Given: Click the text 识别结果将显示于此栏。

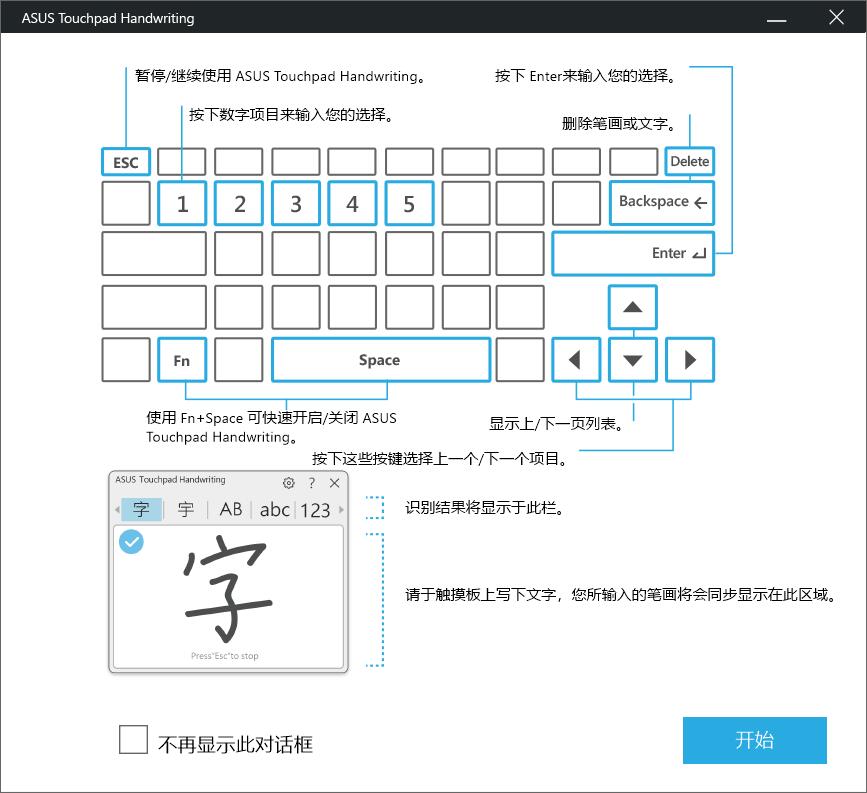Looking at the screenshot, I should tap(485, 507).
